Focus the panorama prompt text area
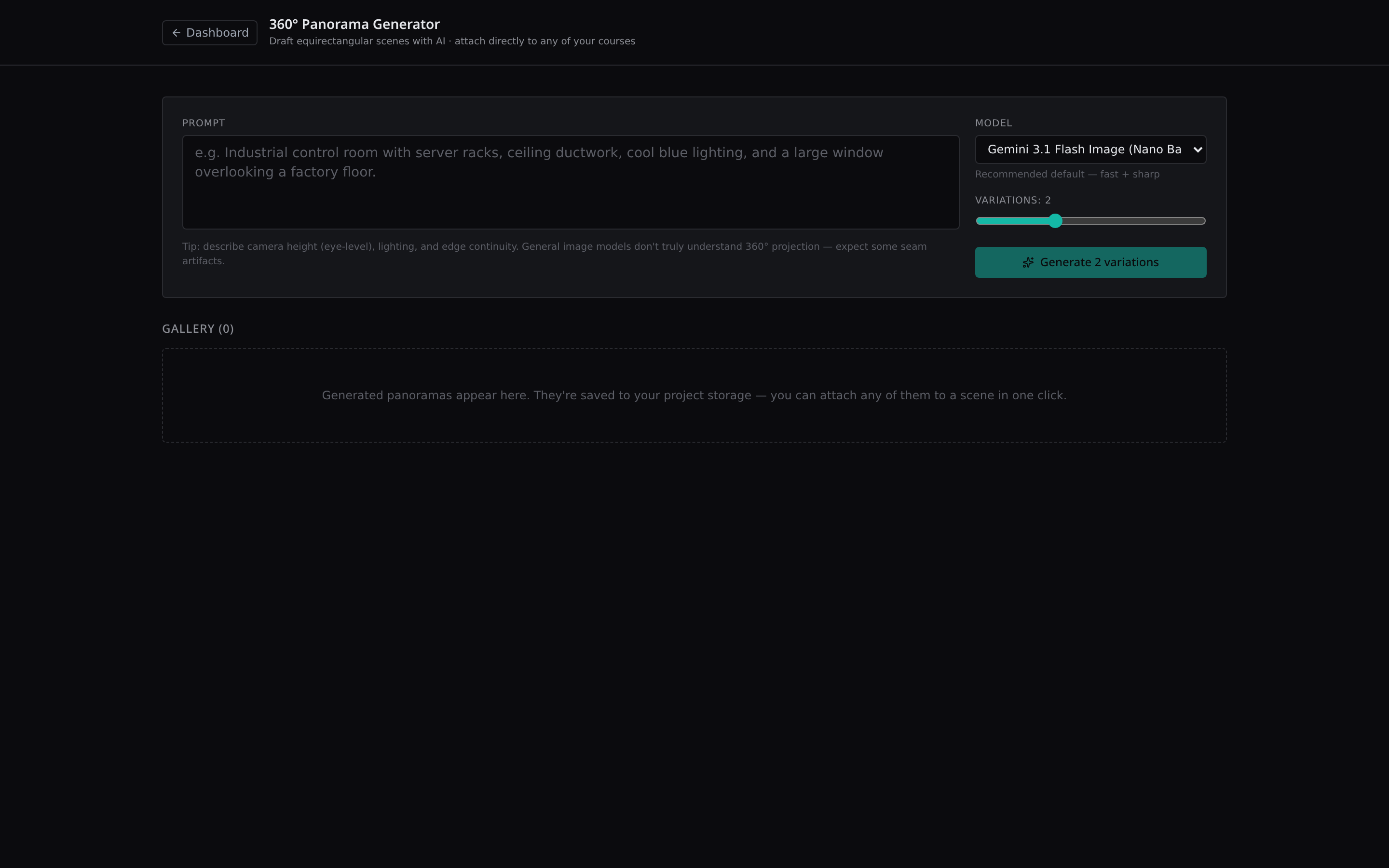This screenshot has width=1389, height=868. click(x=571, y=182)
